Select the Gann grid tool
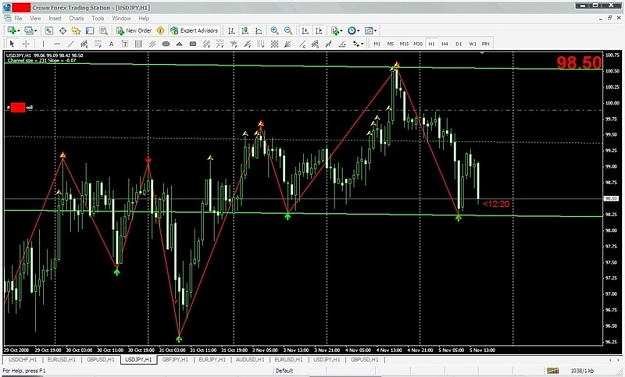The width and height of the screenshot is (625, 377). coord(275,44)
